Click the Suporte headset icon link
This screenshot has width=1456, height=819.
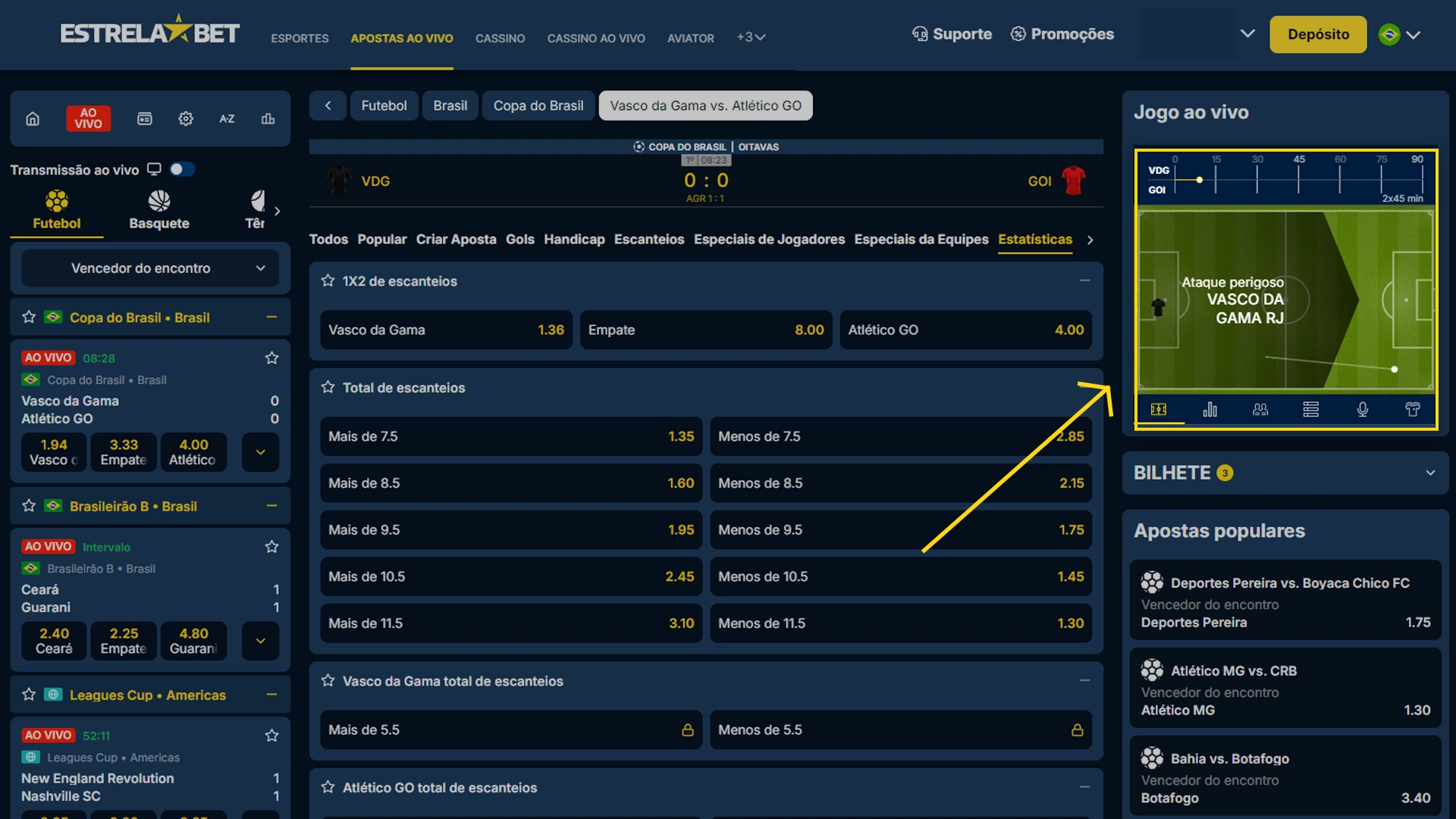tap(952, 34)
